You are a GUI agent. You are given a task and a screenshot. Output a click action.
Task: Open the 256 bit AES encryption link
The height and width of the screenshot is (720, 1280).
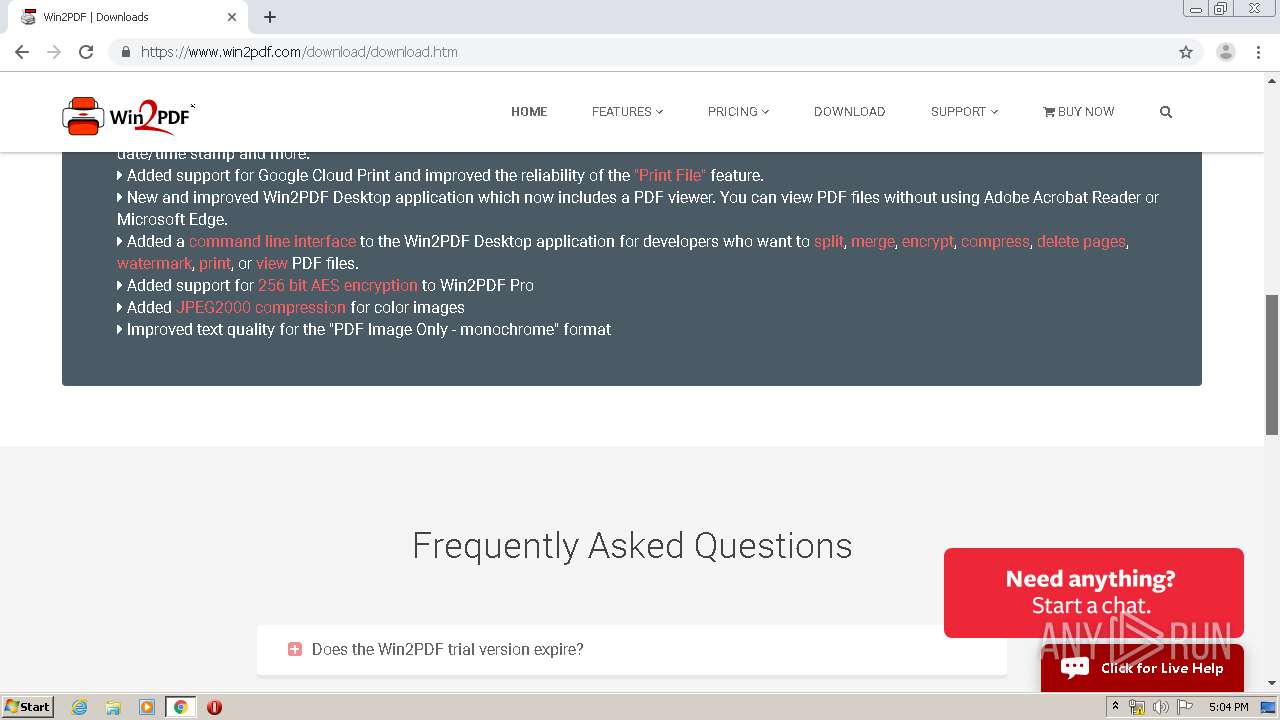click(337, 285)
